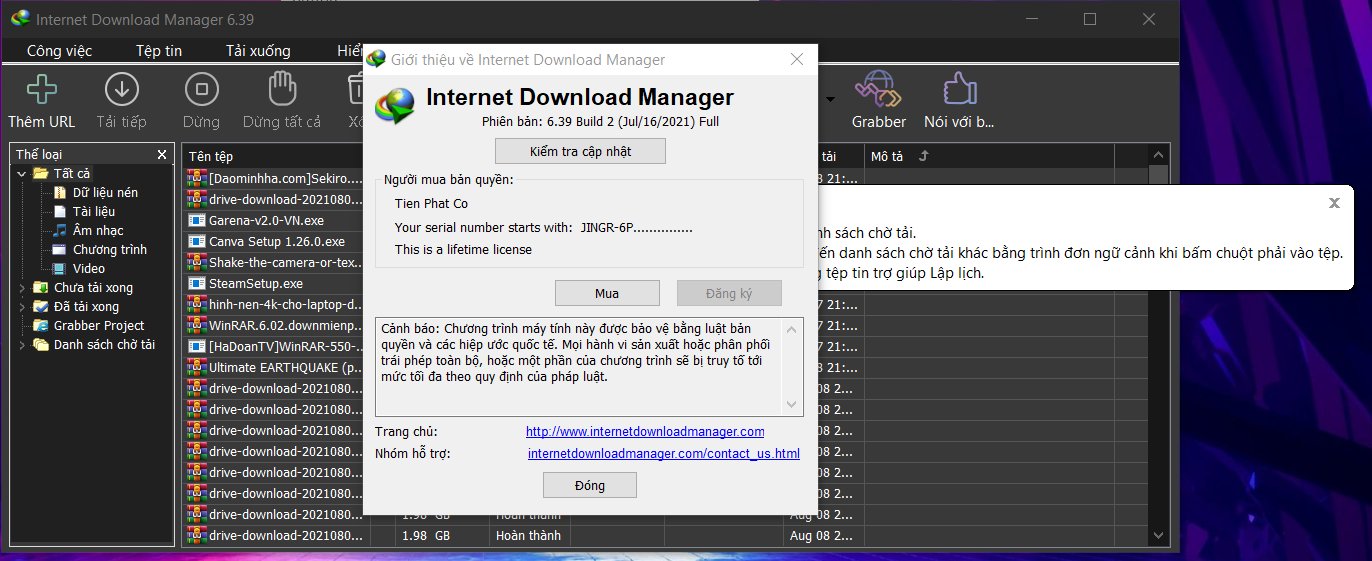Screen dimensions: 1372x561
Task: Click the sort arrow in Mô tả column
Action: pos(923,156)
